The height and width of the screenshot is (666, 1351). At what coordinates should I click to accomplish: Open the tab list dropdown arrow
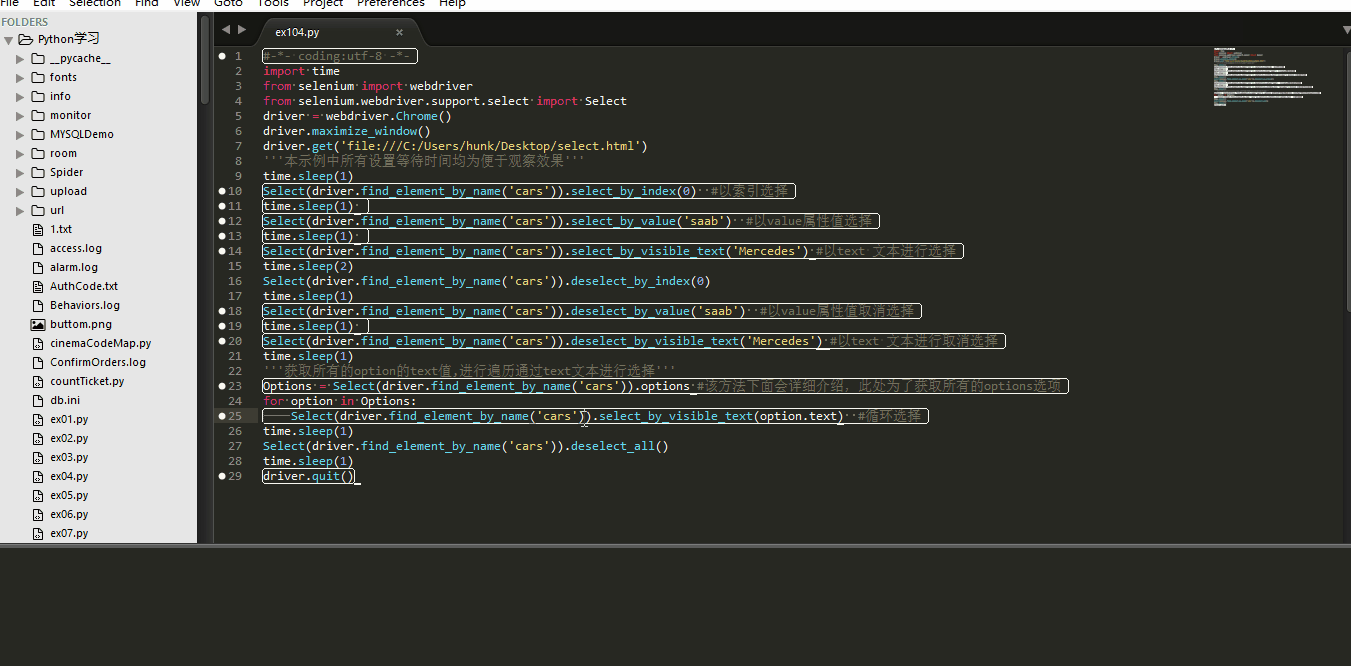pos(1346,31)
